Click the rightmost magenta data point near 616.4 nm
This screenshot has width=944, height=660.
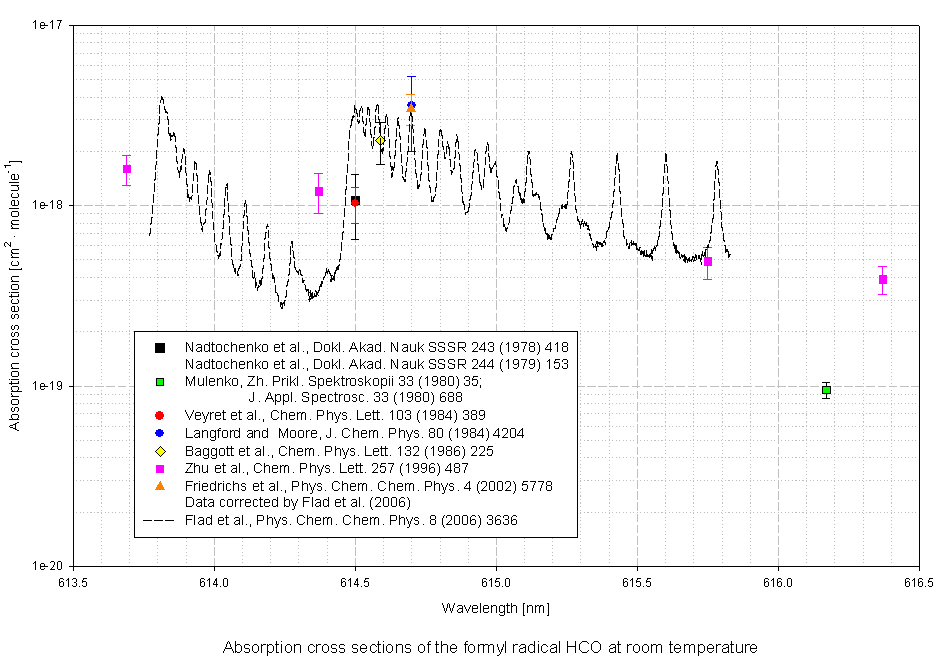point(883,280)
